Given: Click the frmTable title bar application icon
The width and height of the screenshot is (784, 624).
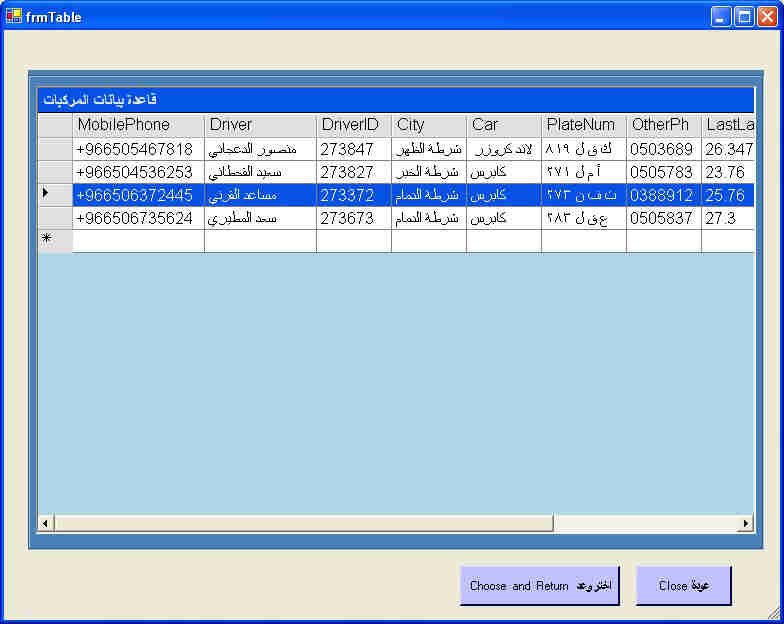Looking at the screenshot, I should coord(14,16).
